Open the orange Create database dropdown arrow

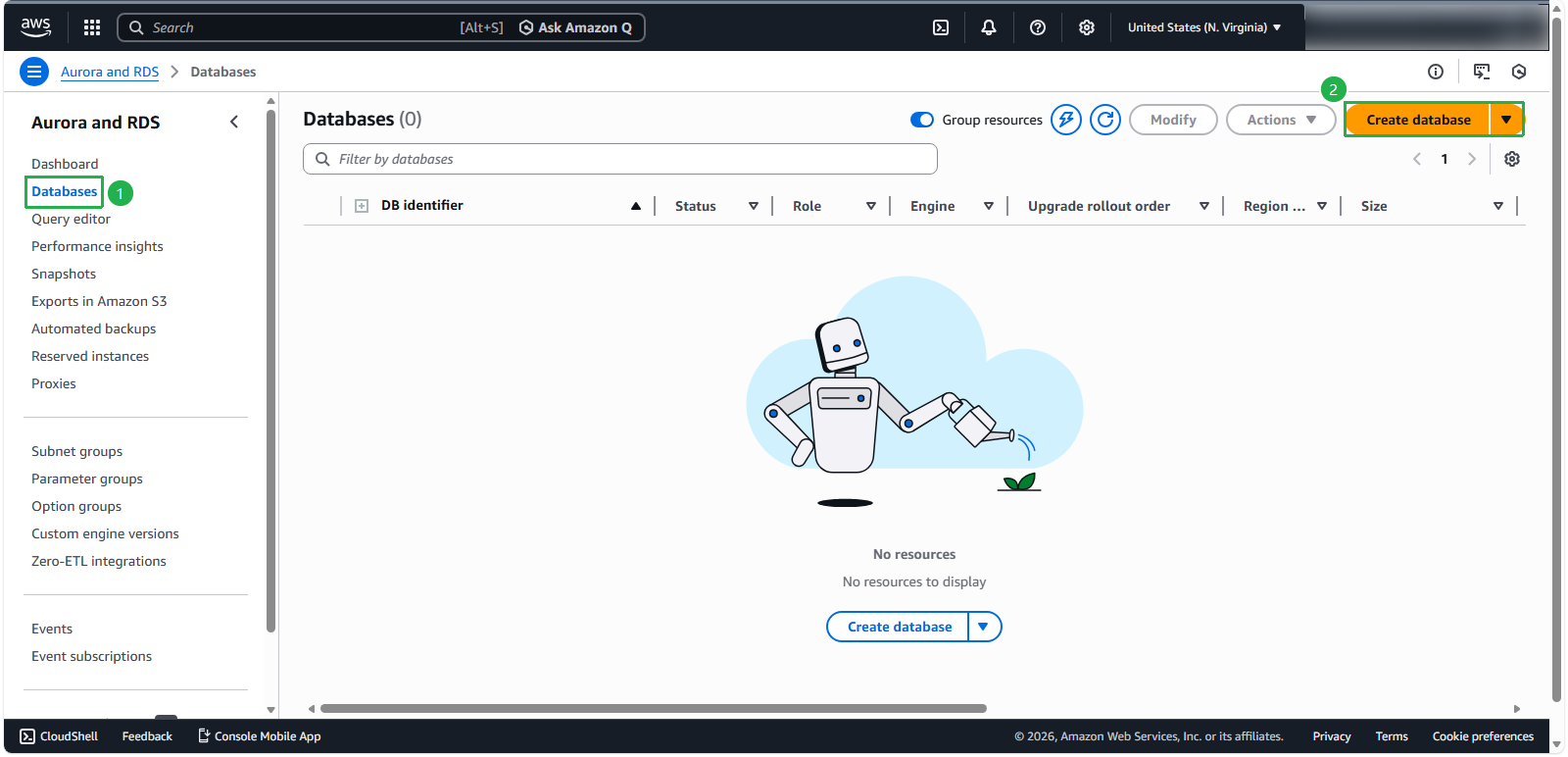[x=1506, y=120]
